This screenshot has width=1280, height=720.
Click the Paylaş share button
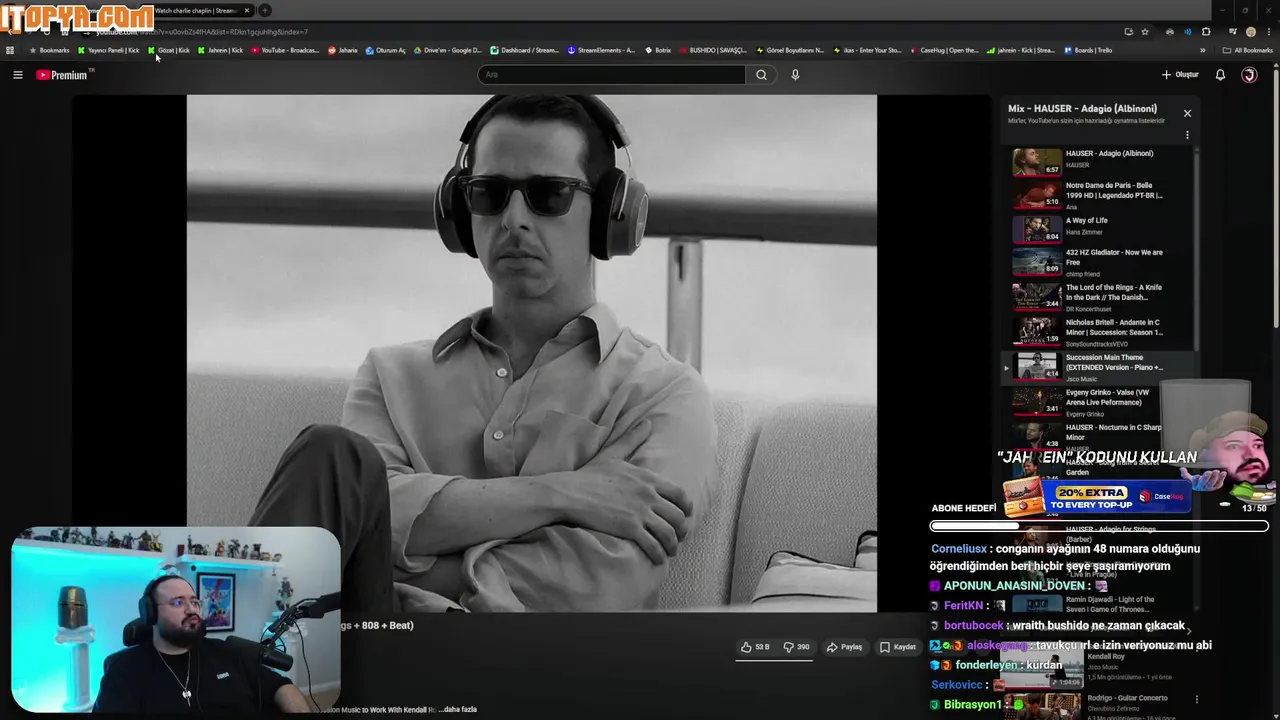844,647
